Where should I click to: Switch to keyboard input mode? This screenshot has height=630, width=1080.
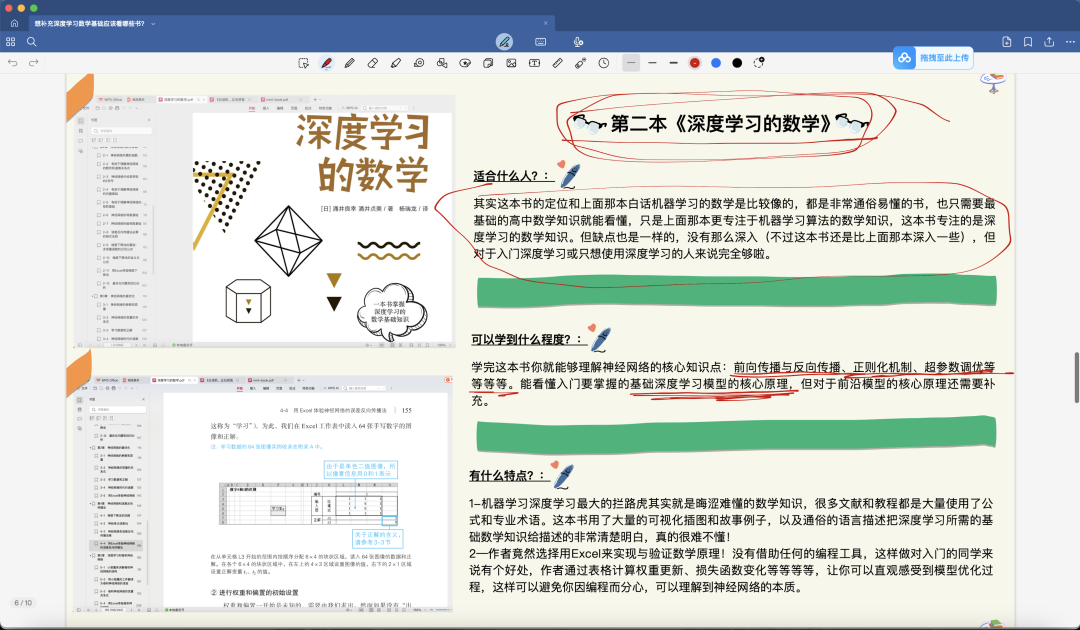click(x=541, y=42)
